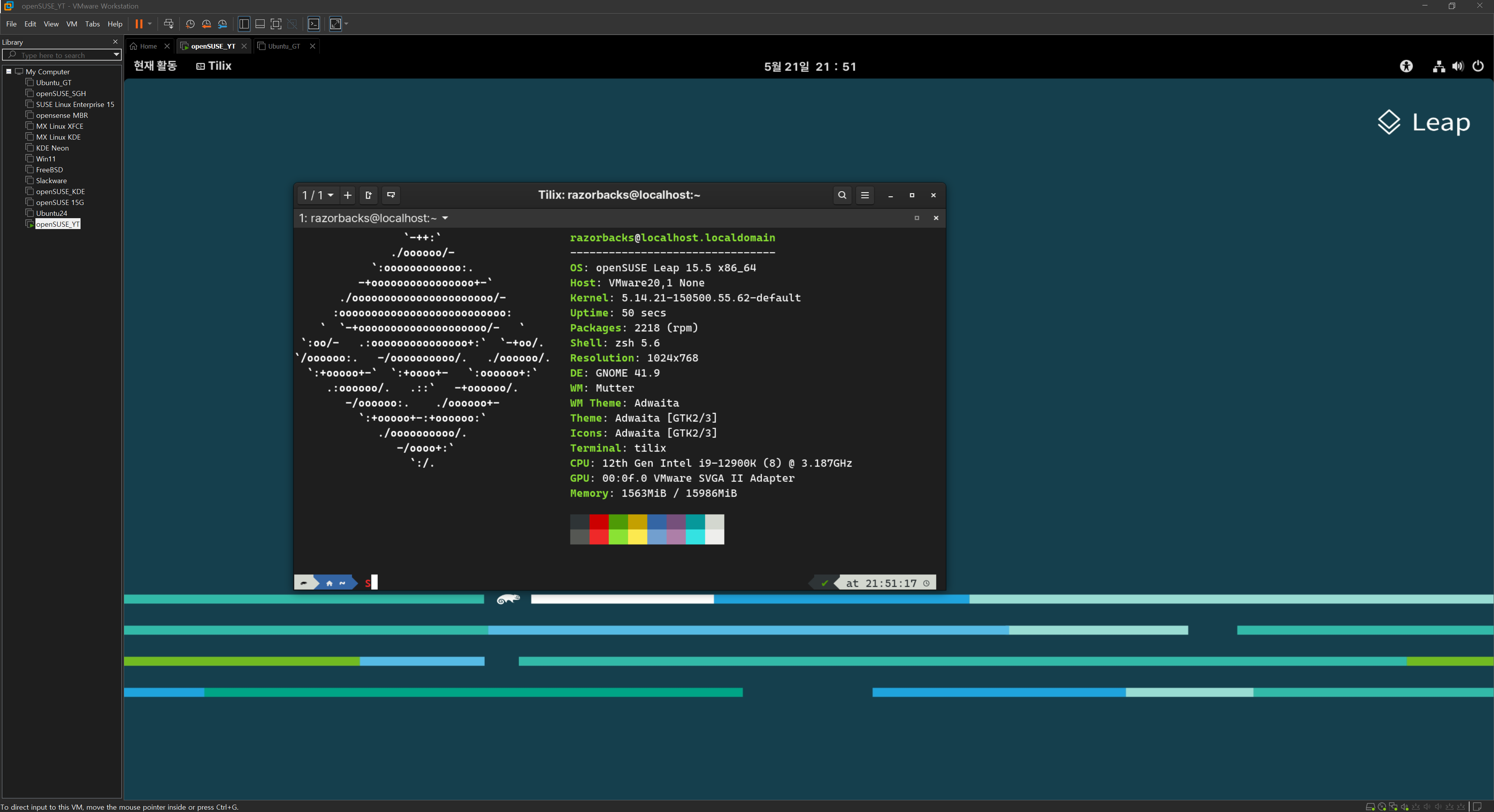
Task: Toggle the console view button
Action: (314, 24)
